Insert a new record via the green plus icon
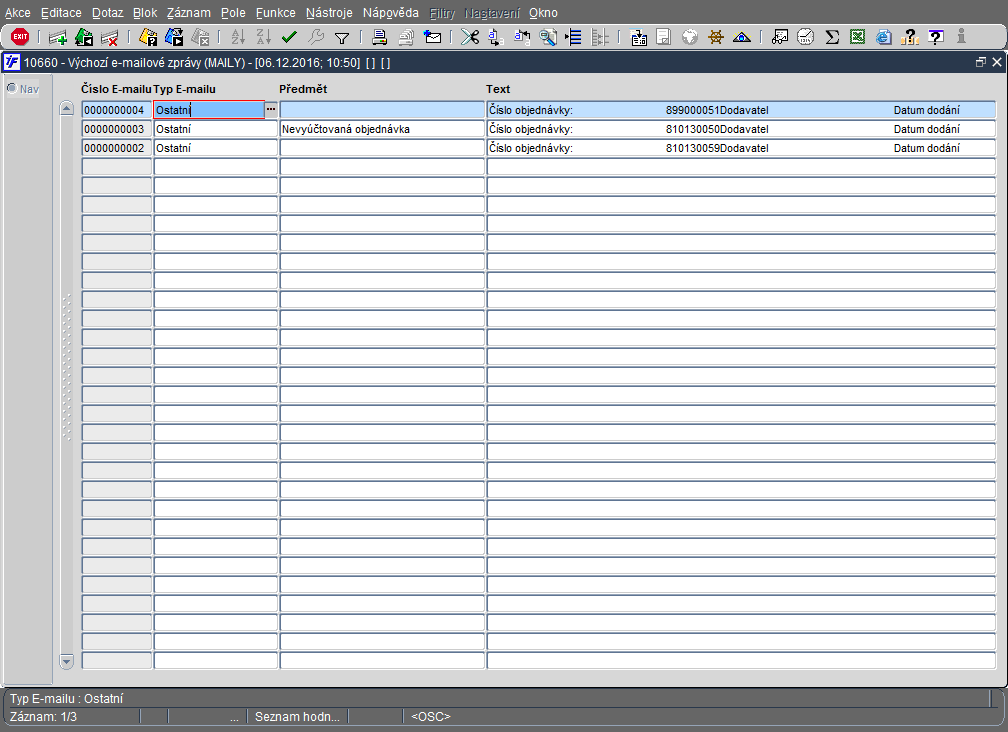The width and height of the screenshot is (1008, 732). pos(58,38)
